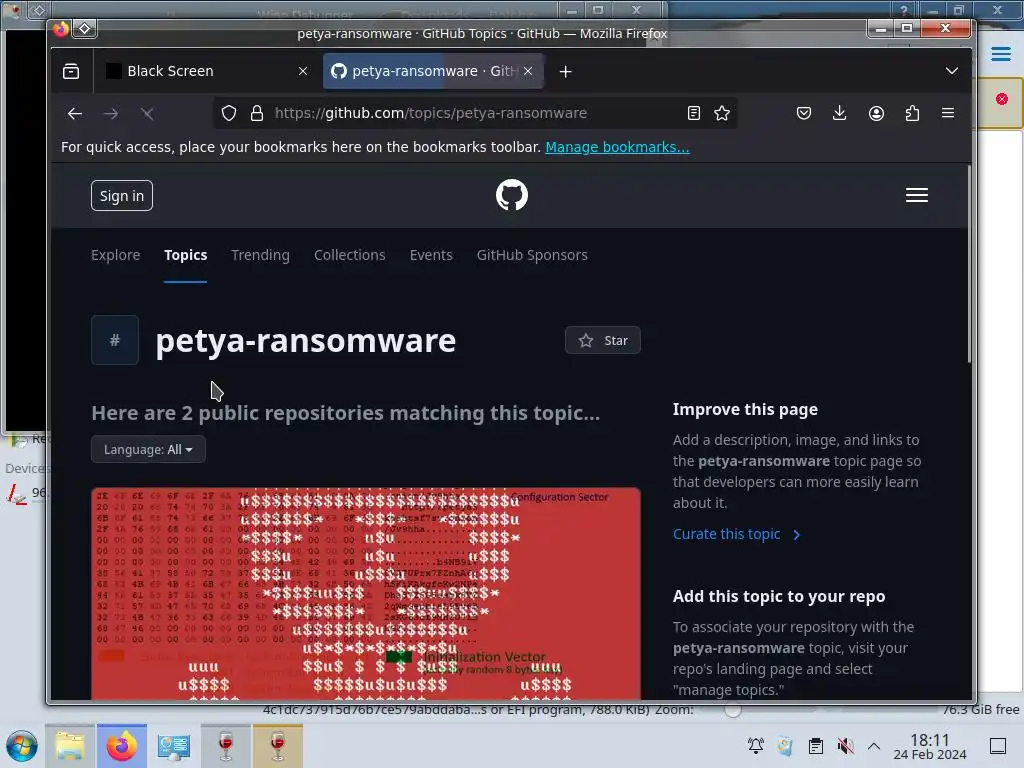Click the page vertical scrollbar thumb

pos(969,264)
